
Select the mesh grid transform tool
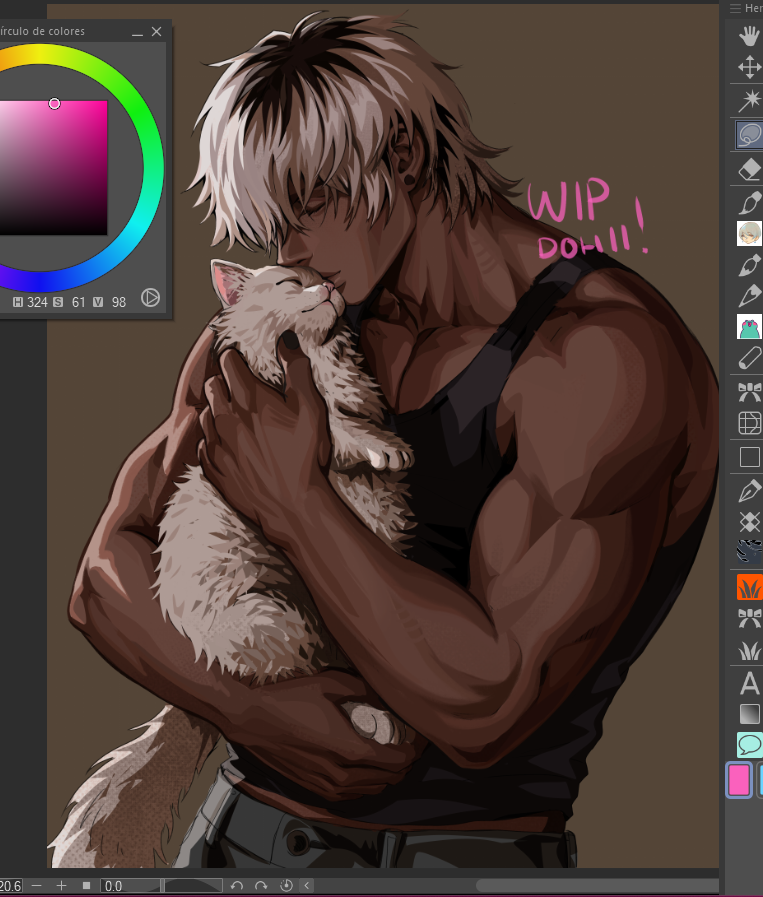[x=749, y=423]
